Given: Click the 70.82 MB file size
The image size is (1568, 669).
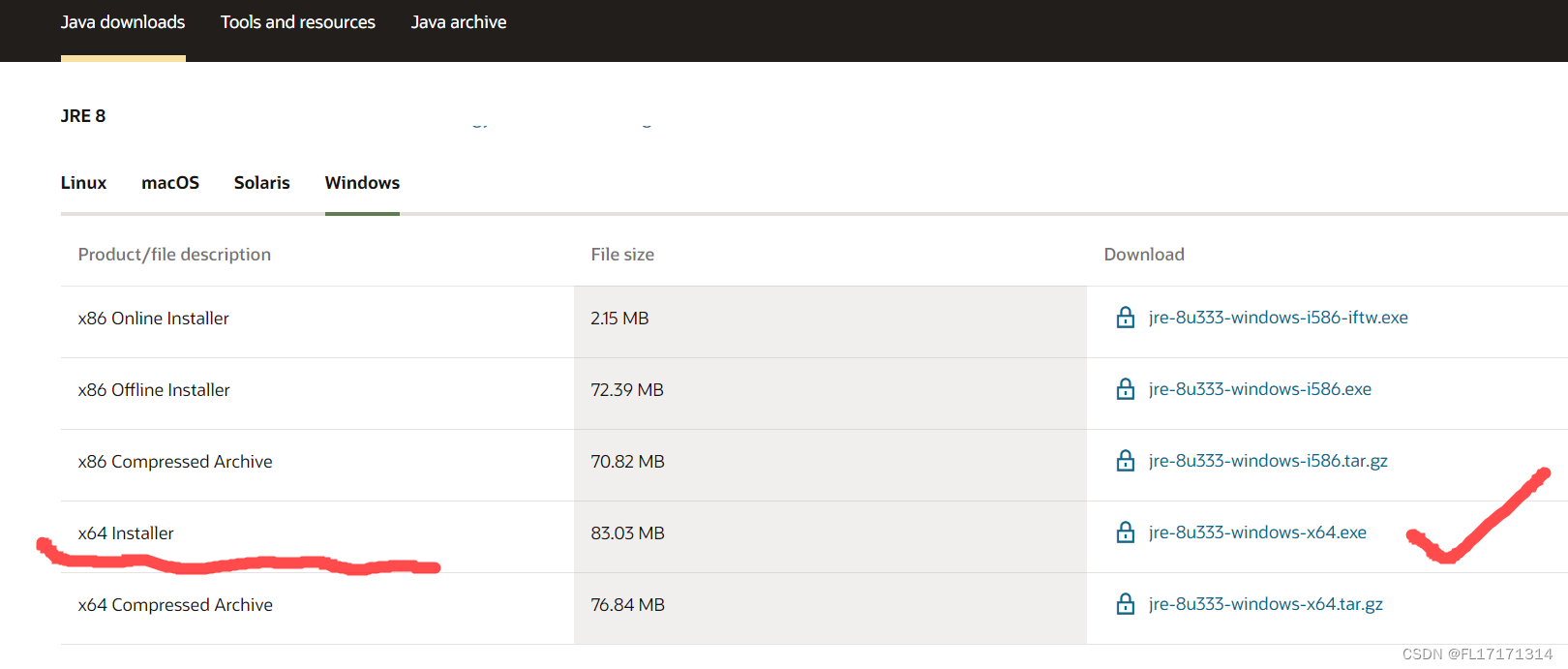Looking at the screenshot, I should tap(627, 462).
